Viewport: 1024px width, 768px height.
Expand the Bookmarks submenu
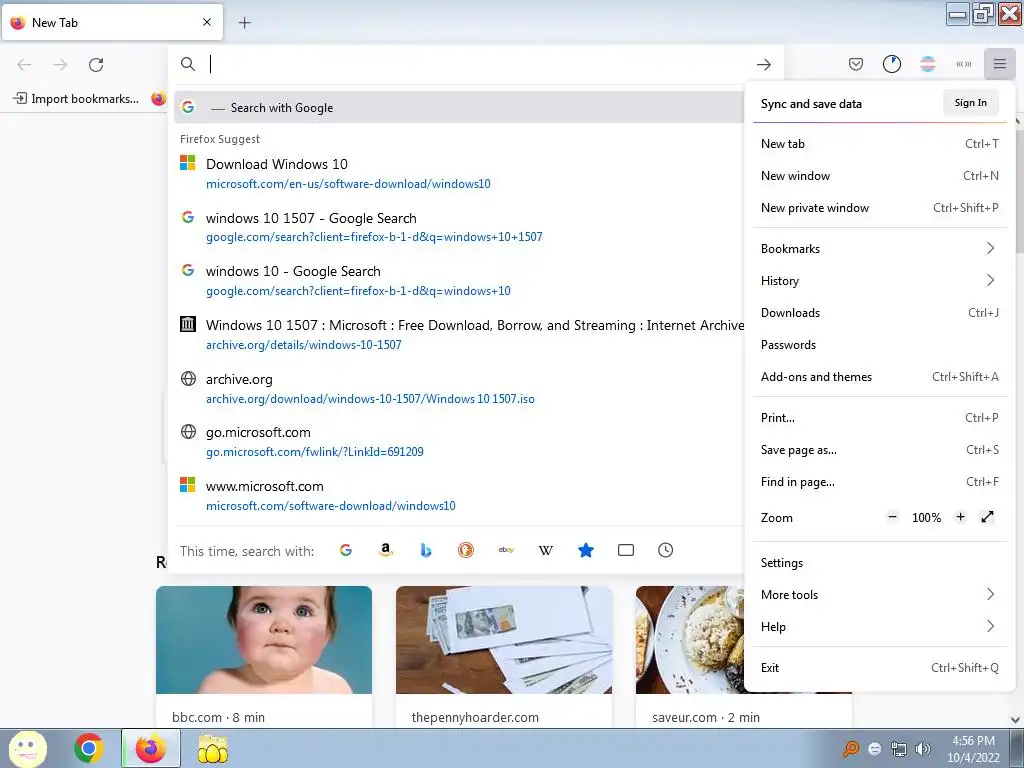point(879,249)
